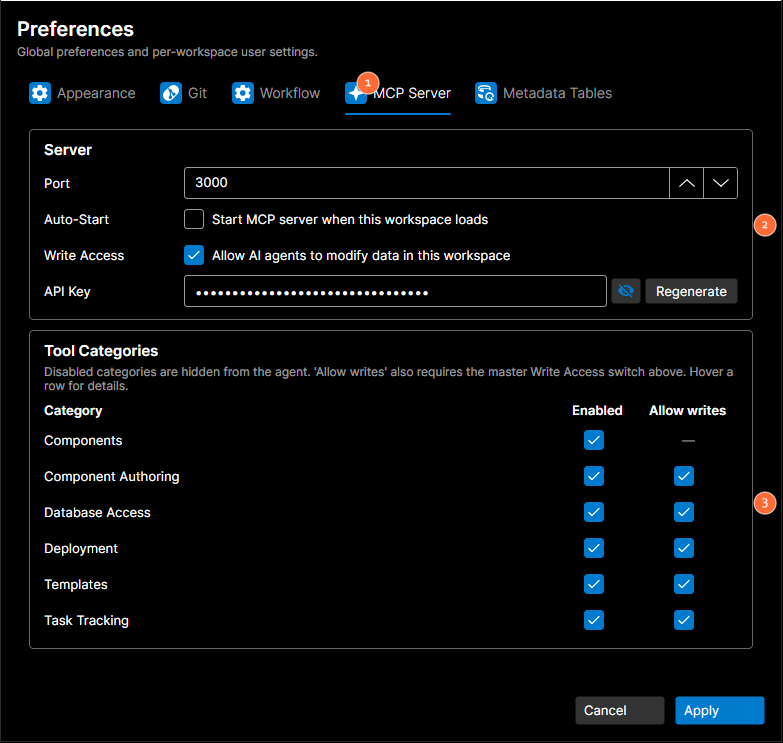The image size is (783, 743).
Task: Select the MCP Server tab
Action: click(x=398, y=93)
